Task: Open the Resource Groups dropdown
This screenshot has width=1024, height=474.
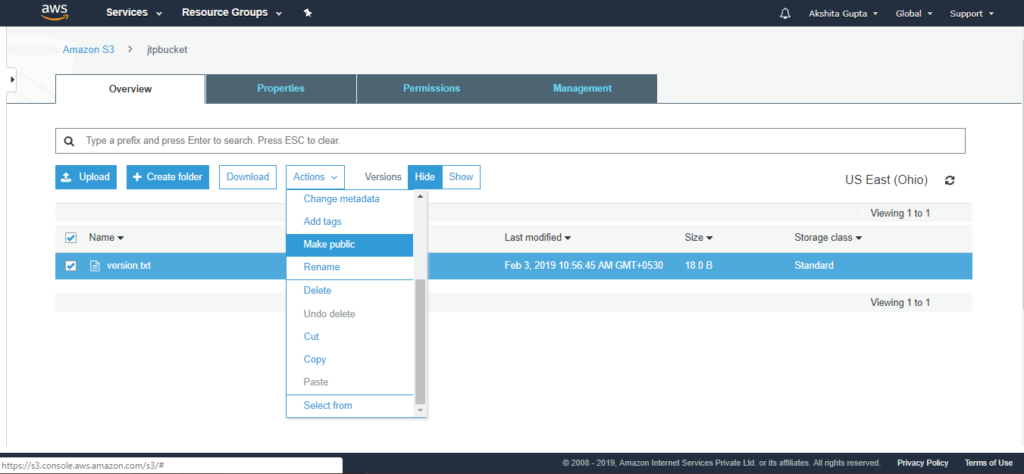Action: coord(232,13)
